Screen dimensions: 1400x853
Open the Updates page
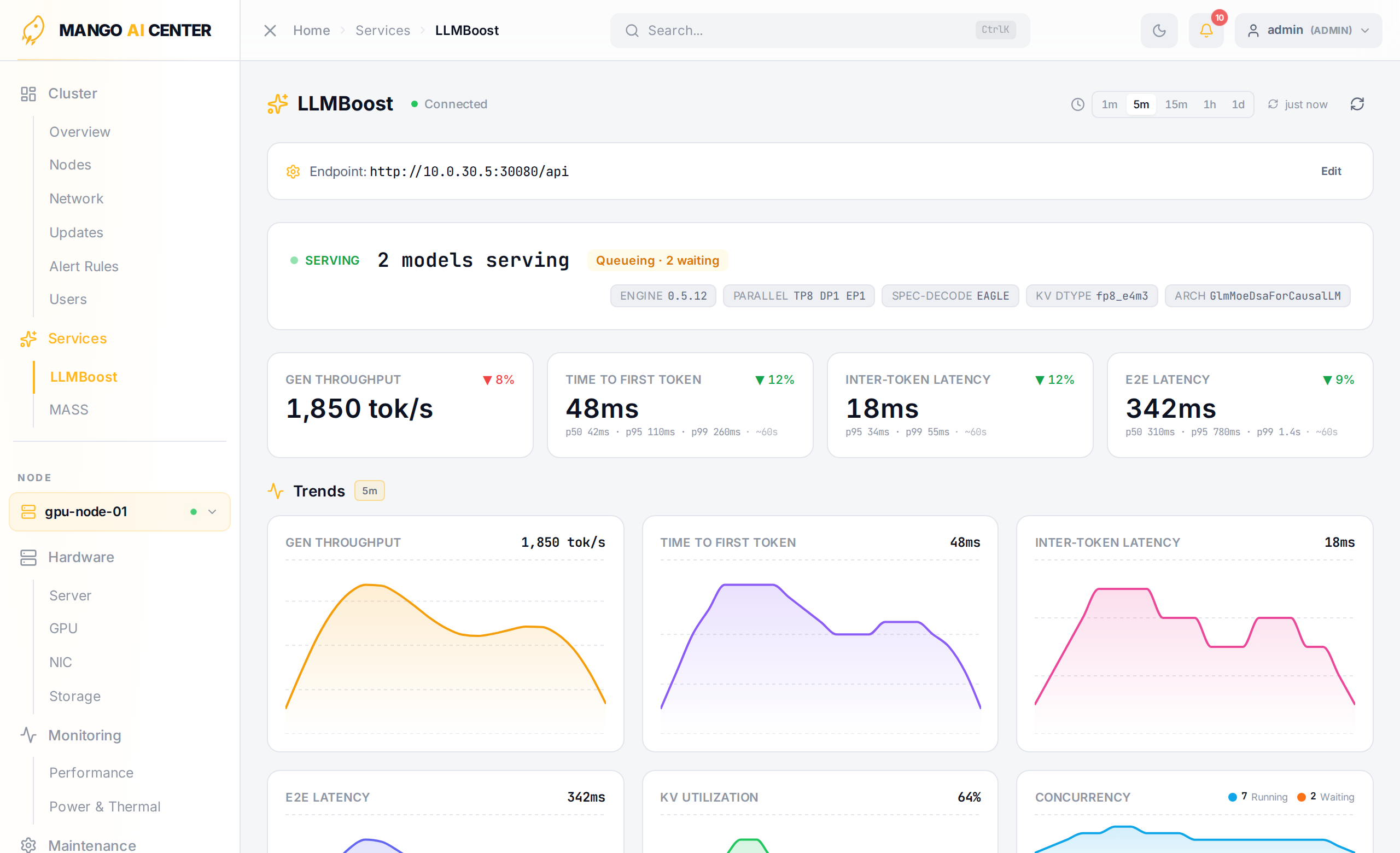click(76, 232)
